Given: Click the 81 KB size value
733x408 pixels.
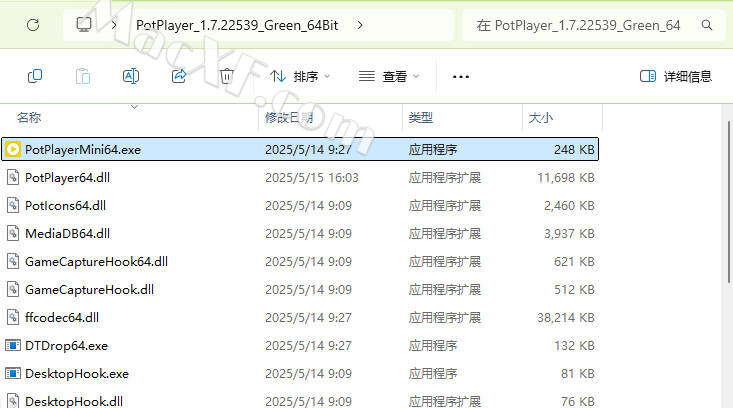Looking at the screenshot, I should click(x=578, y=374).
